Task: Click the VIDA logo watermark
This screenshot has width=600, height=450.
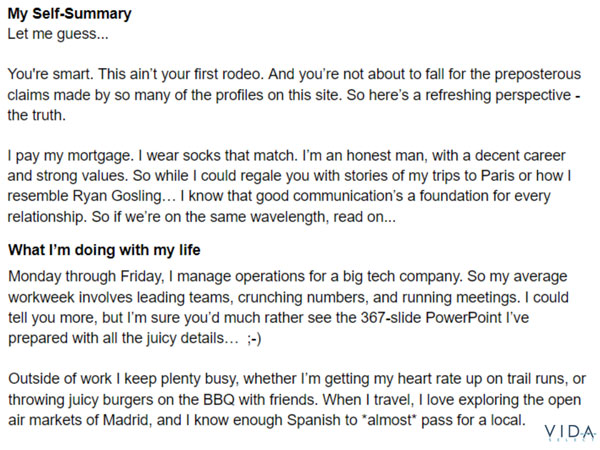Action: pyautogui.click(x=571, y=434)
